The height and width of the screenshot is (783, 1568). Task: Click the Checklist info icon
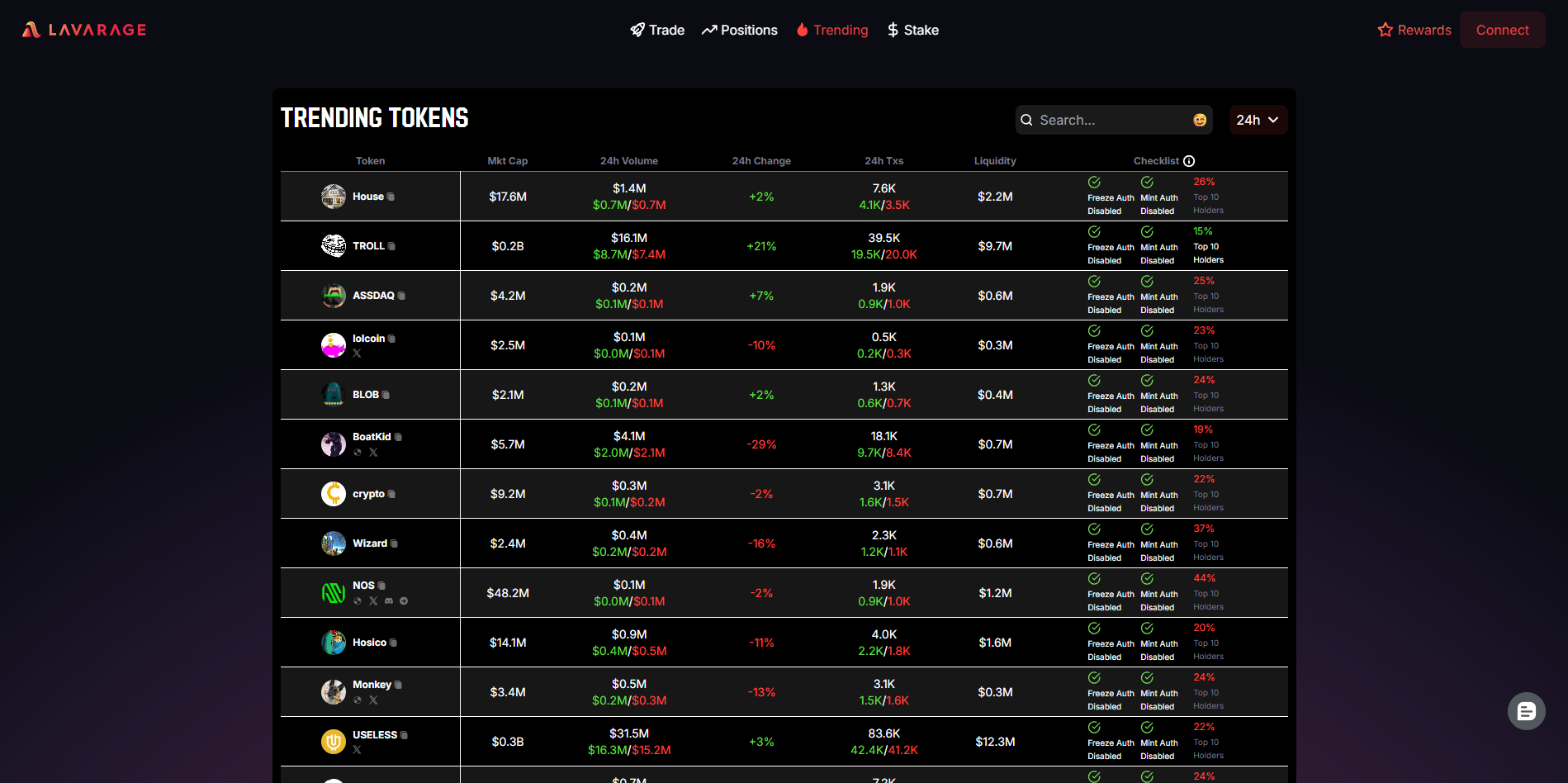point(1189,161)
